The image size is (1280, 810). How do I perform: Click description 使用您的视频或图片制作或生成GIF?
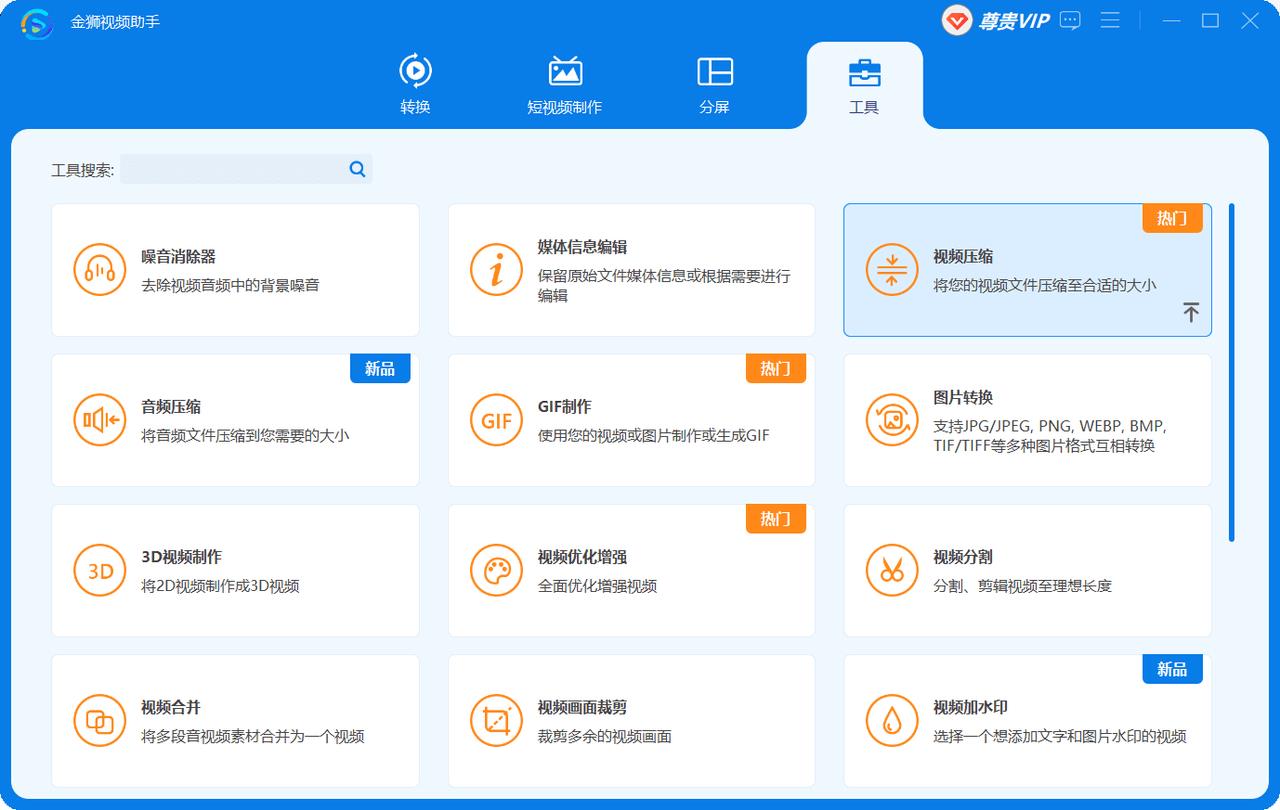pyautogui.click(x=653, y=435)
